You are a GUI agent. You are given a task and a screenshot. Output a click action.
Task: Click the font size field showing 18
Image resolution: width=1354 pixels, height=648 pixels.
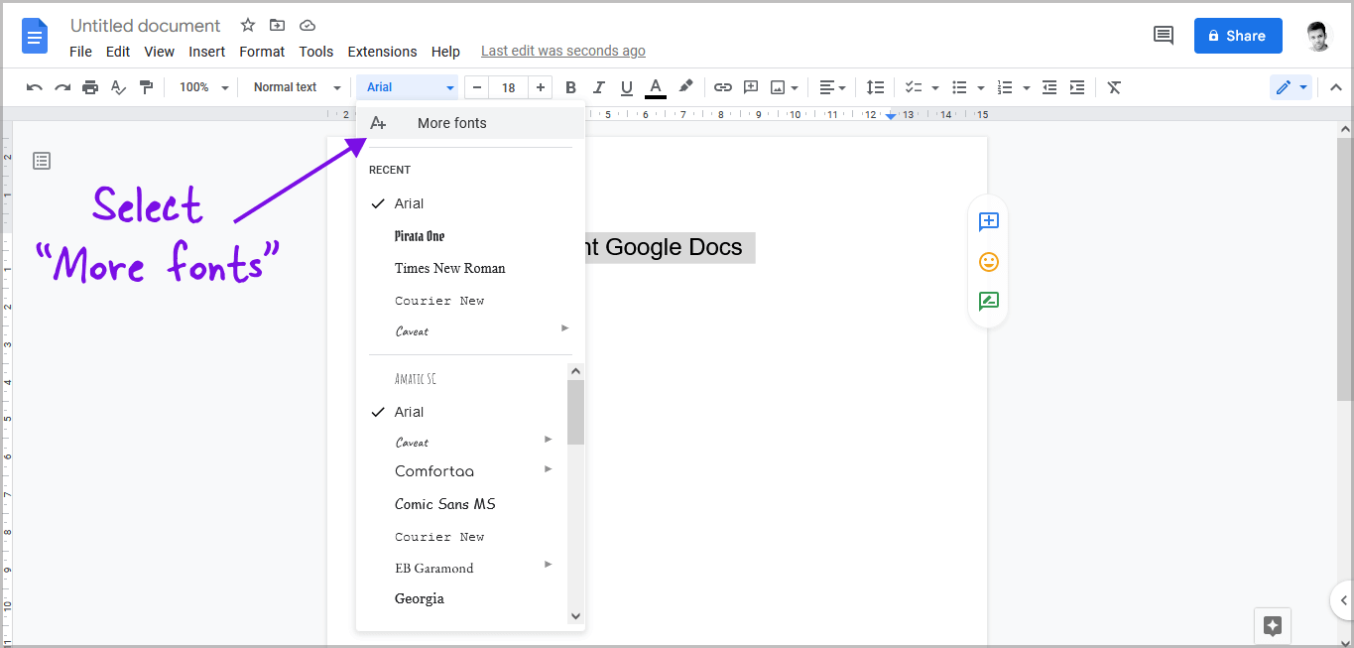click(508, 88)
